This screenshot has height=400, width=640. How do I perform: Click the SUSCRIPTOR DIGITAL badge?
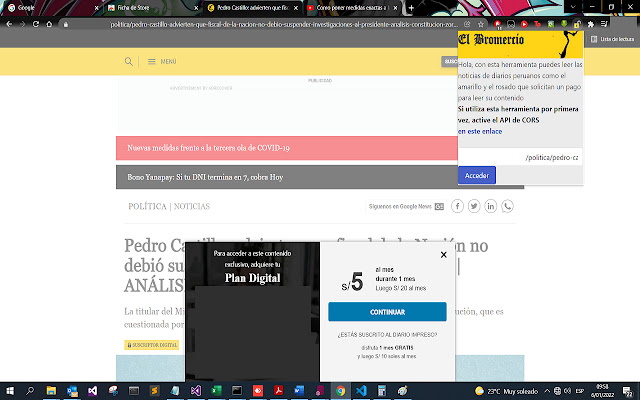pyautogui.click(x=152, y=345)
